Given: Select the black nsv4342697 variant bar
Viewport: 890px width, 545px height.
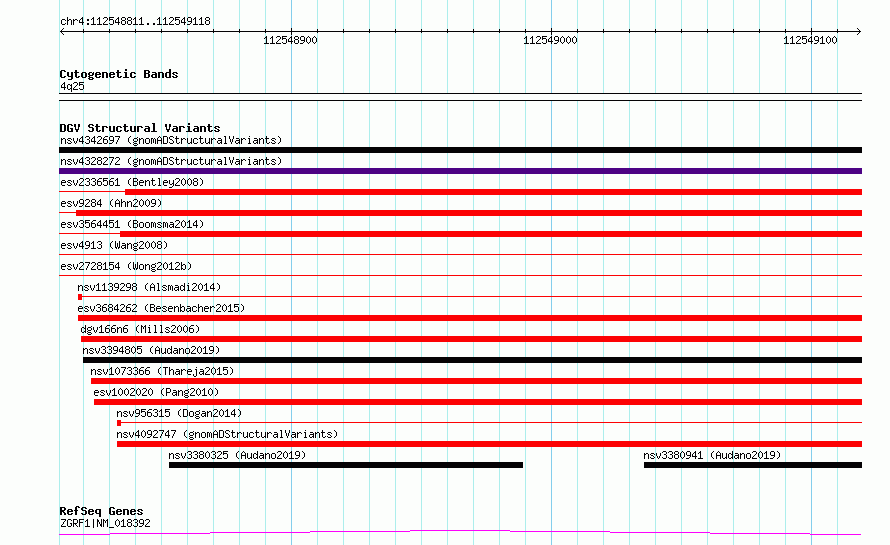Looking at the screenshot, I should click(460, 150).
